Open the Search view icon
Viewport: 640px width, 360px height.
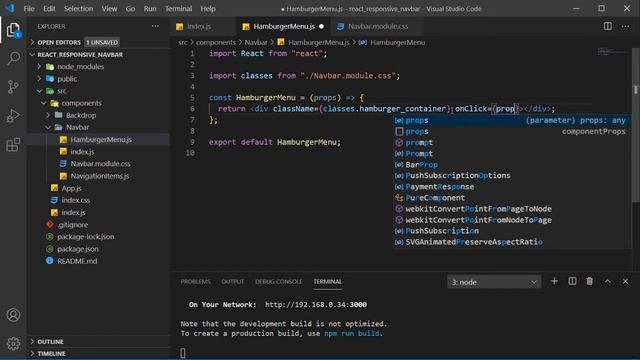[x=13, y=58]
